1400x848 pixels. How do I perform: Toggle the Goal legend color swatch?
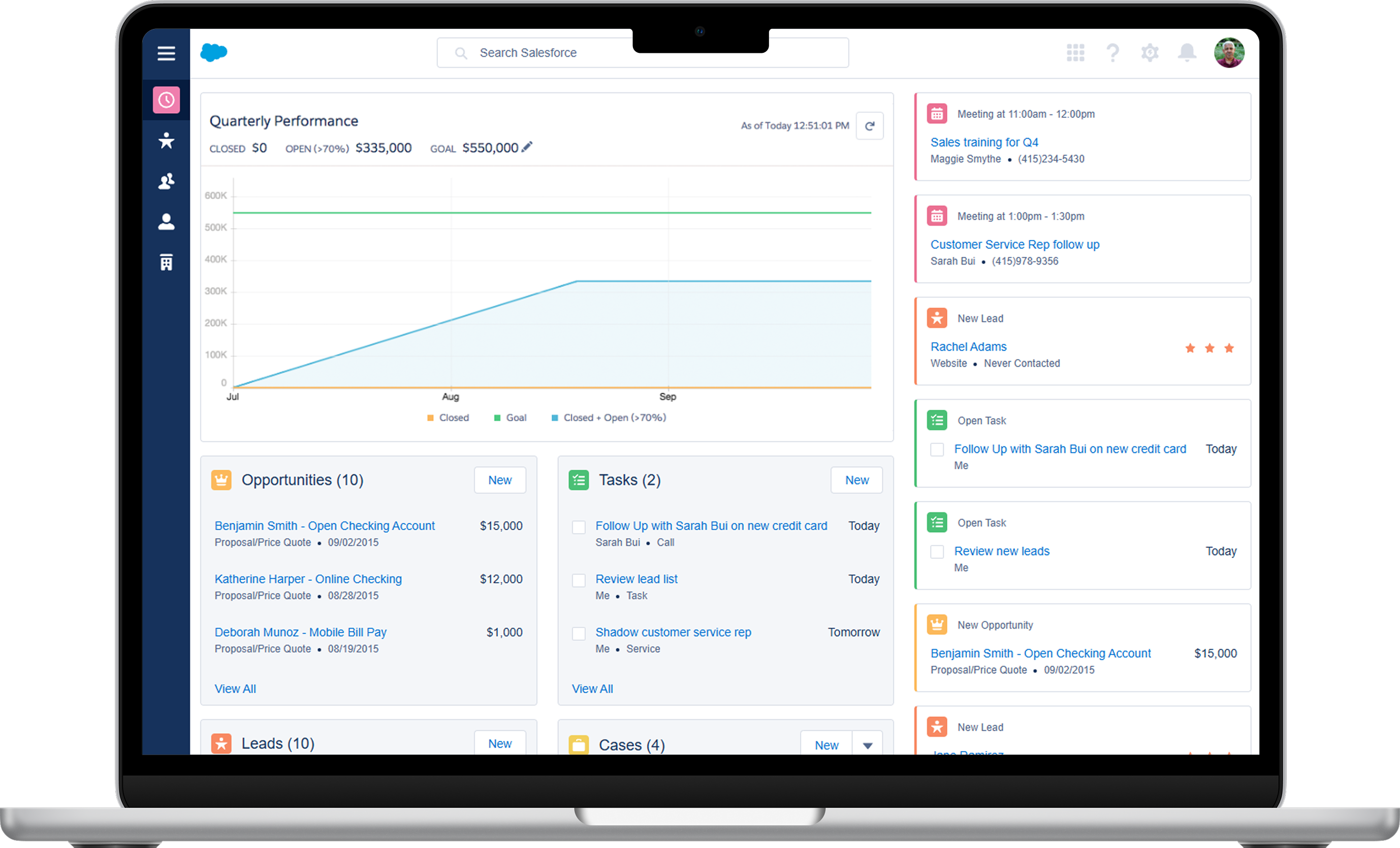497,418
